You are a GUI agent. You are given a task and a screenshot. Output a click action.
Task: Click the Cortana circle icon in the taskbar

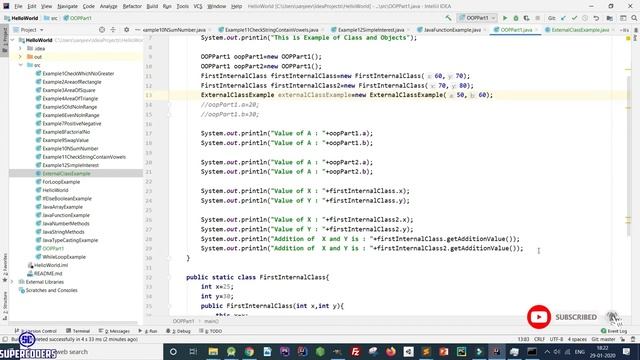coord(173,351)
